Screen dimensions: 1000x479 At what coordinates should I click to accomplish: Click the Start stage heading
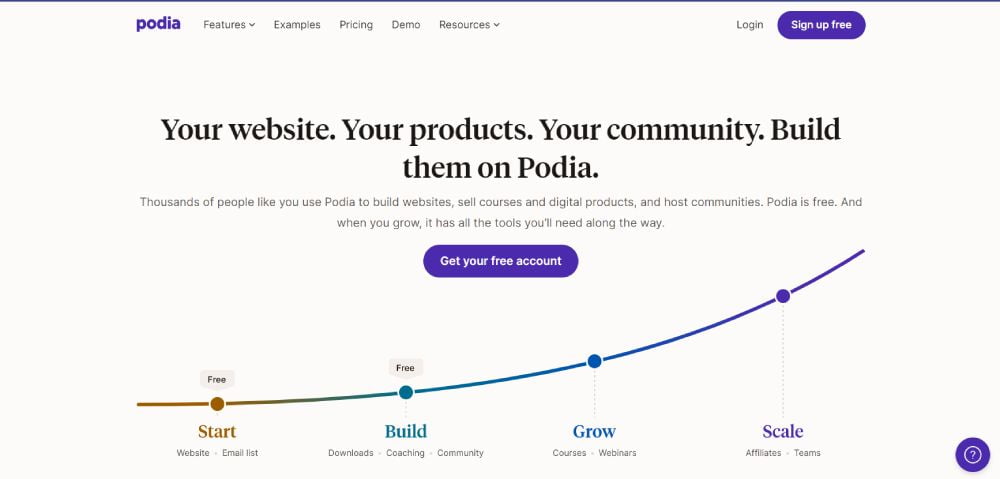coord(217,432)
